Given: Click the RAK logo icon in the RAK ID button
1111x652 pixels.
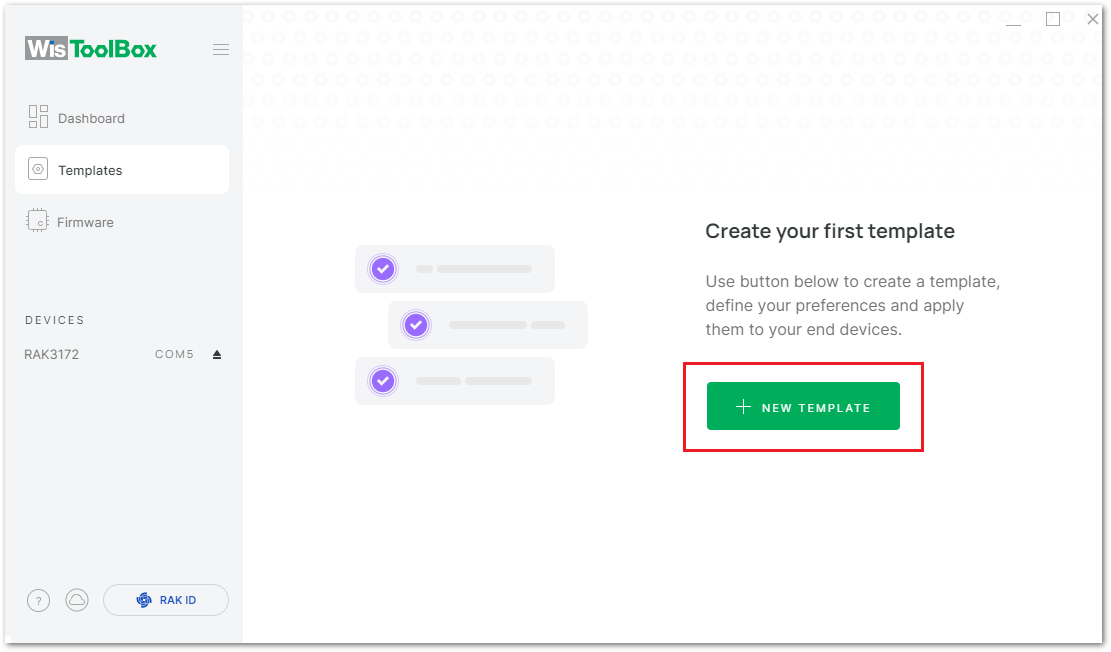Looking at the screenshot, I should point(145,600).
